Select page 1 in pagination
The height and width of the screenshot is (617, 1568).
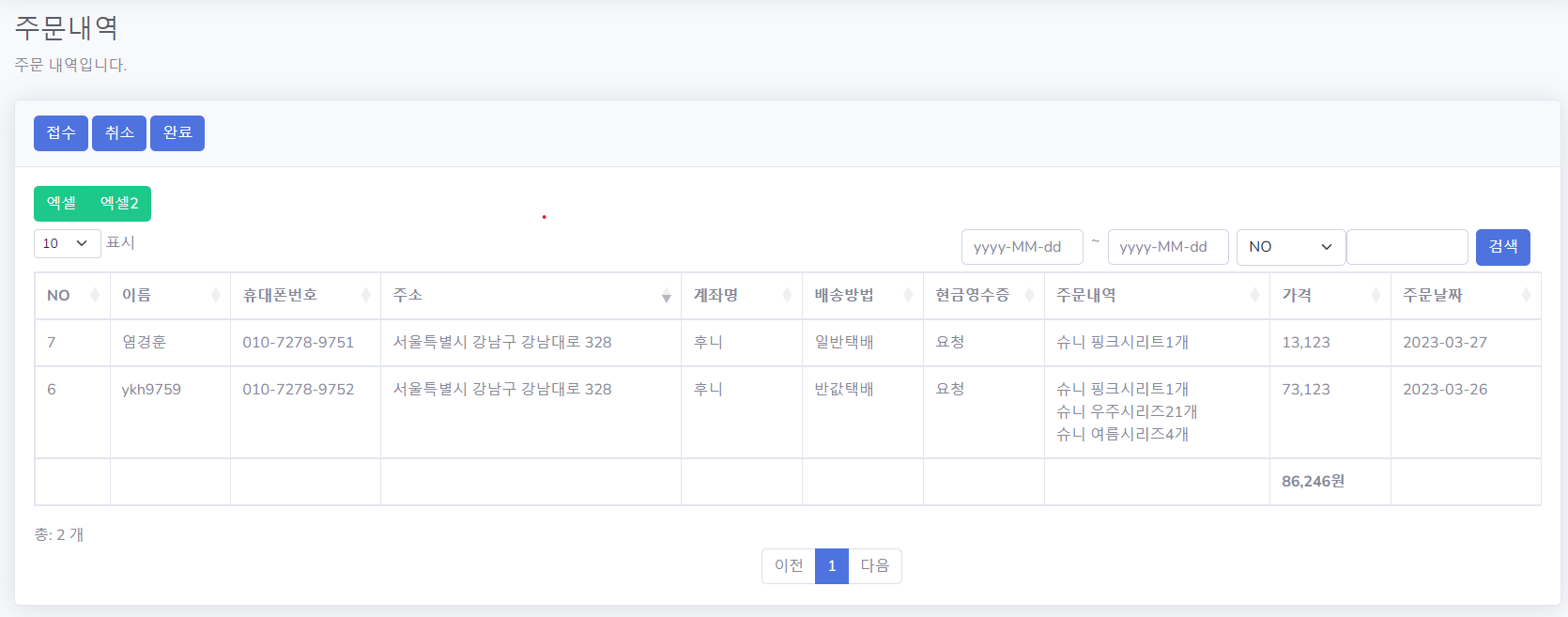click(831, 565)
